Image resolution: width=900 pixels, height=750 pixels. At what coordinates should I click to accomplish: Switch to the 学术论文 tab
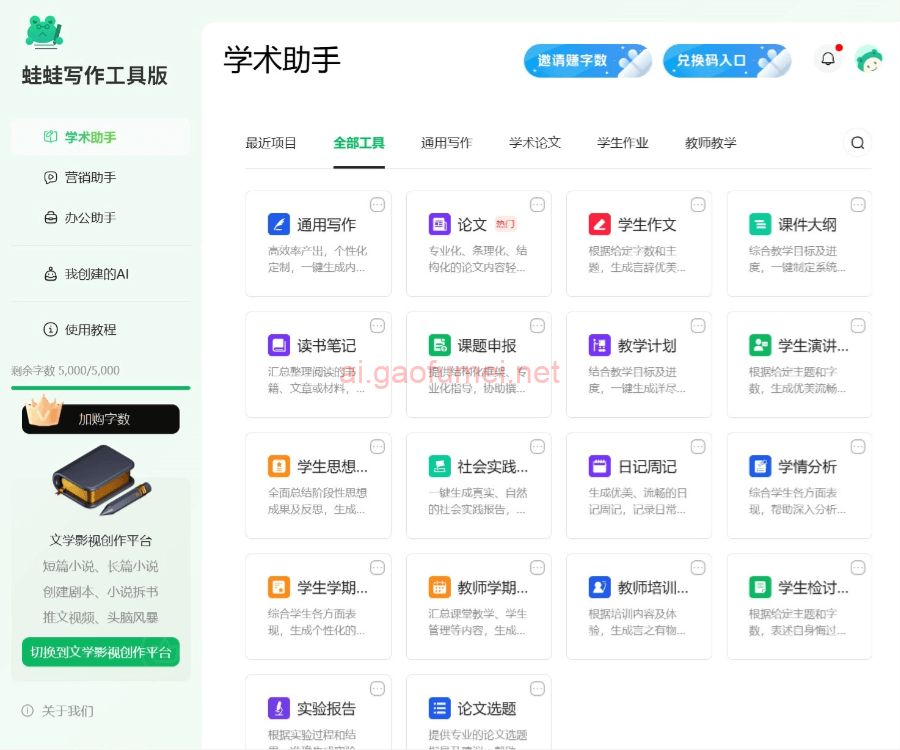pyautogui.click(x=535, y=143)
